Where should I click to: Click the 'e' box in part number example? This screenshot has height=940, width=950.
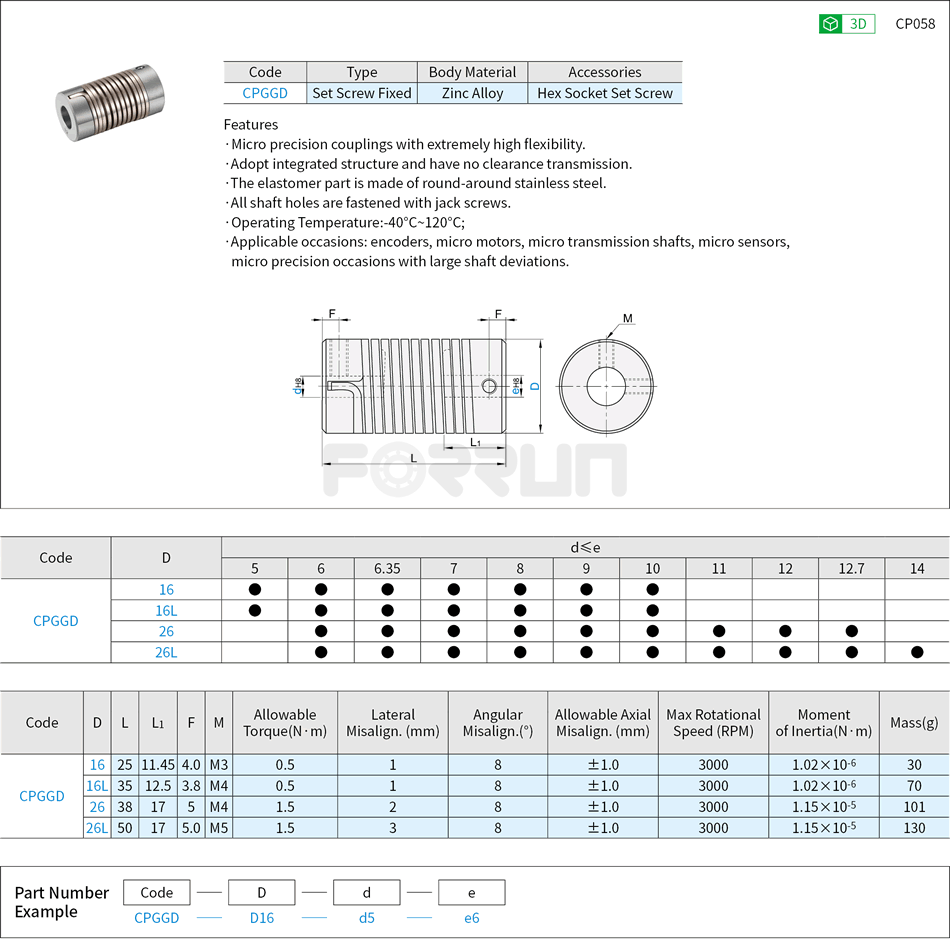471,893
